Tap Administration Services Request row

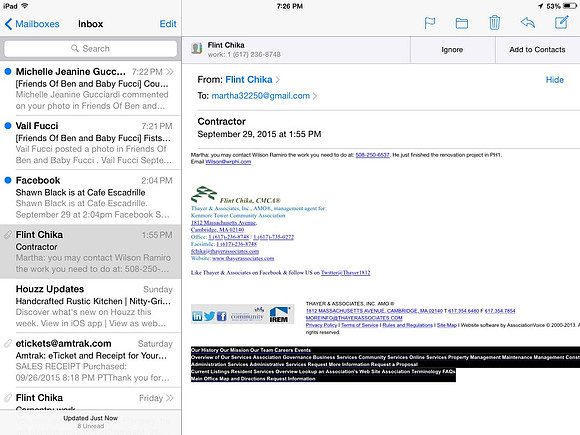(304, 364)
